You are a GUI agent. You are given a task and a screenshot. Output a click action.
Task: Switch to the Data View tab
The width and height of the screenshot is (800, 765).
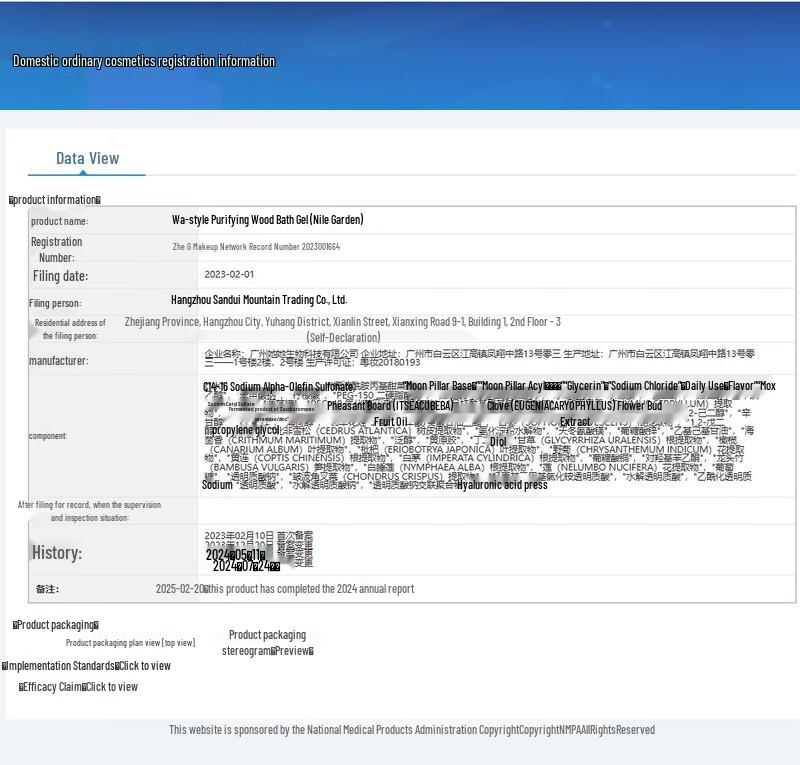87,158
